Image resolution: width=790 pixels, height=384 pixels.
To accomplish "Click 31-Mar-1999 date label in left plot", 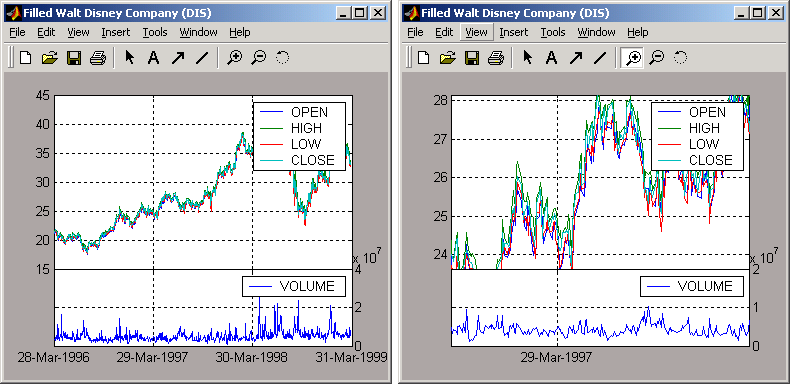I will (x=352, y=358).
